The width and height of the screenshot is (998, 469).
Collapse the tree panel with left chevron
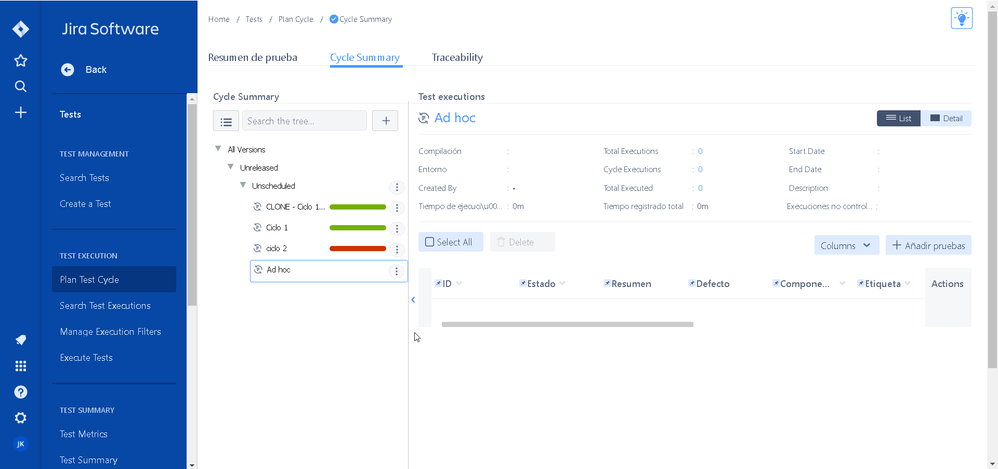pos(413,300)
